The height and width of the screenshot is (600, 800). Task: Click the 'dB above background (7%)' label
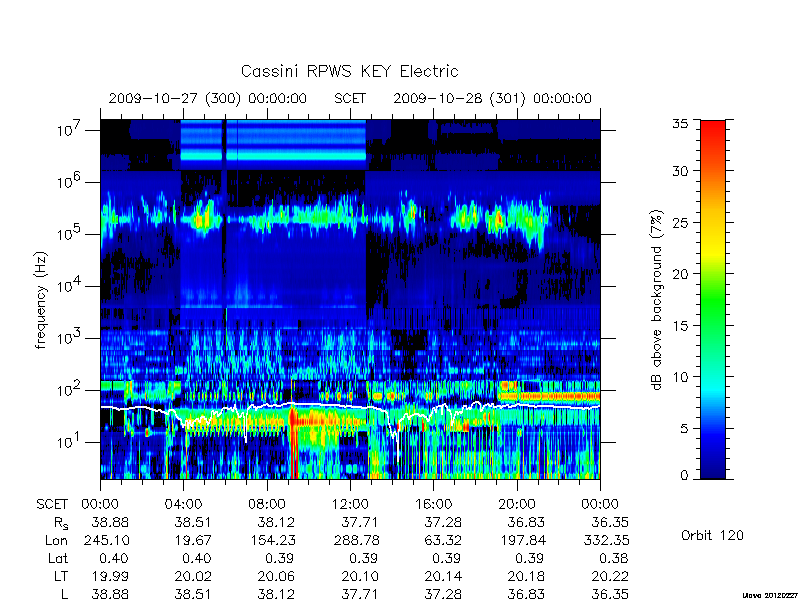657,300
